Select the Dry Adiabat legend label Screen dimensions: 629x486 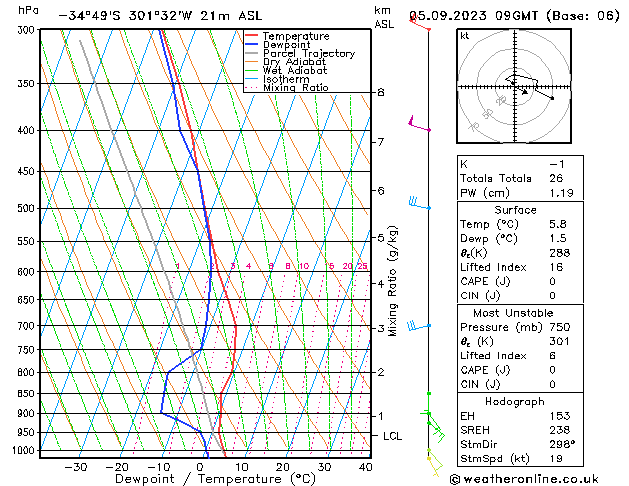(x=294, y=62)
